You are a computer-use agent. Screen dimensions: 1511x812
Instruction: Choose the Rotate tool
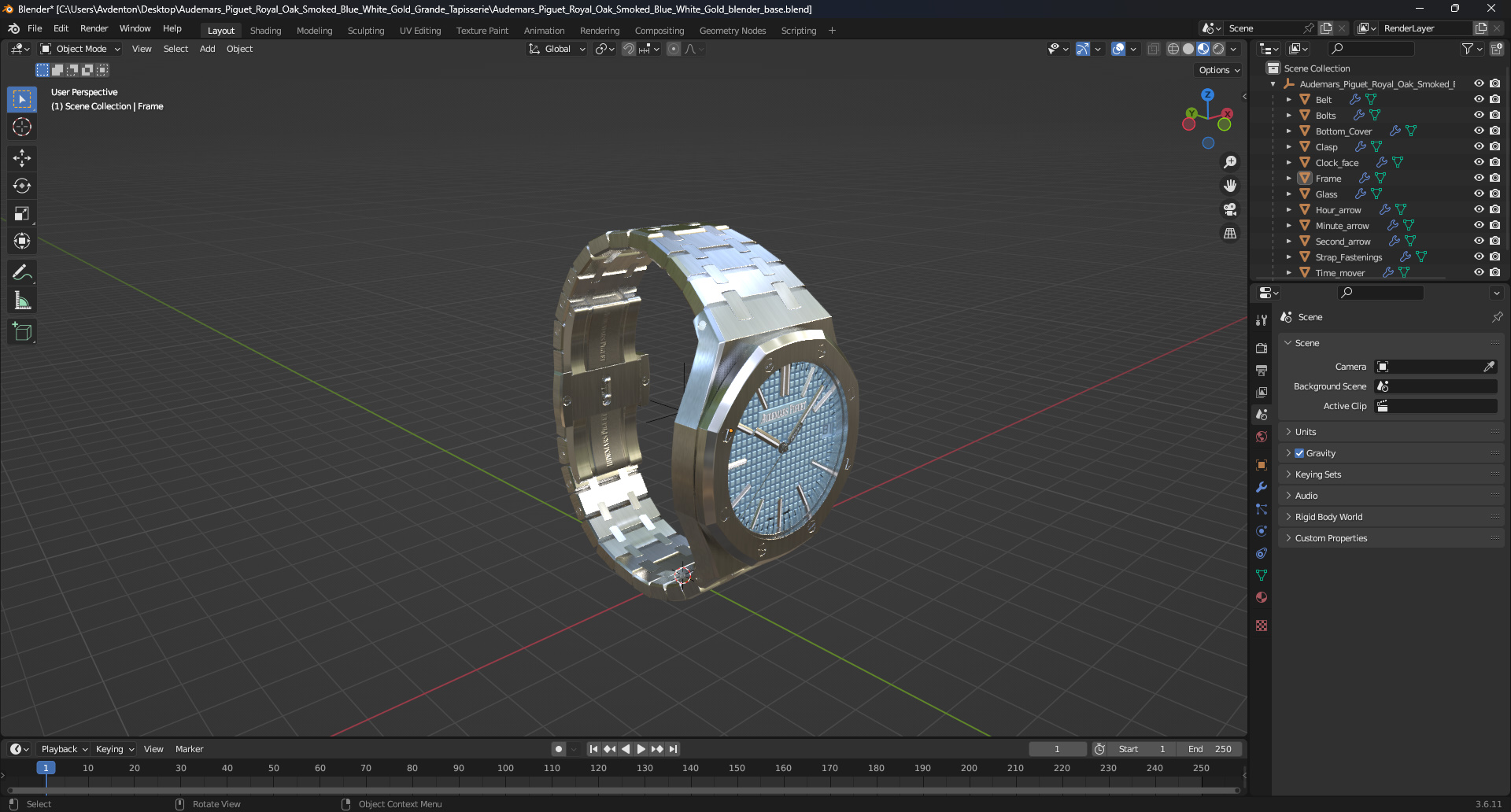pyautogui.click(x=22, y=186)
